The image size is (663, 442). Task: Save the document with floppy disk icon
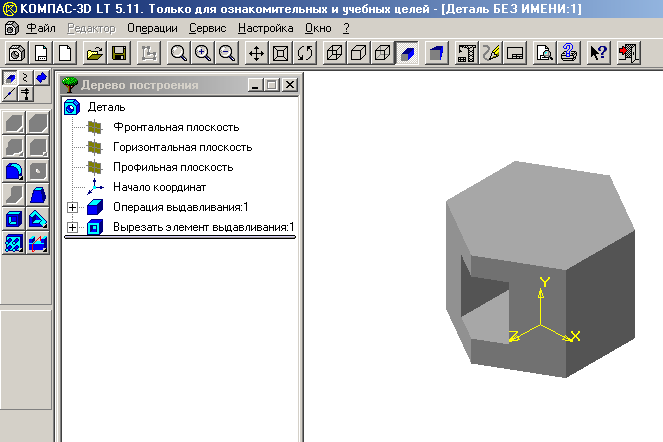point(119,53)
